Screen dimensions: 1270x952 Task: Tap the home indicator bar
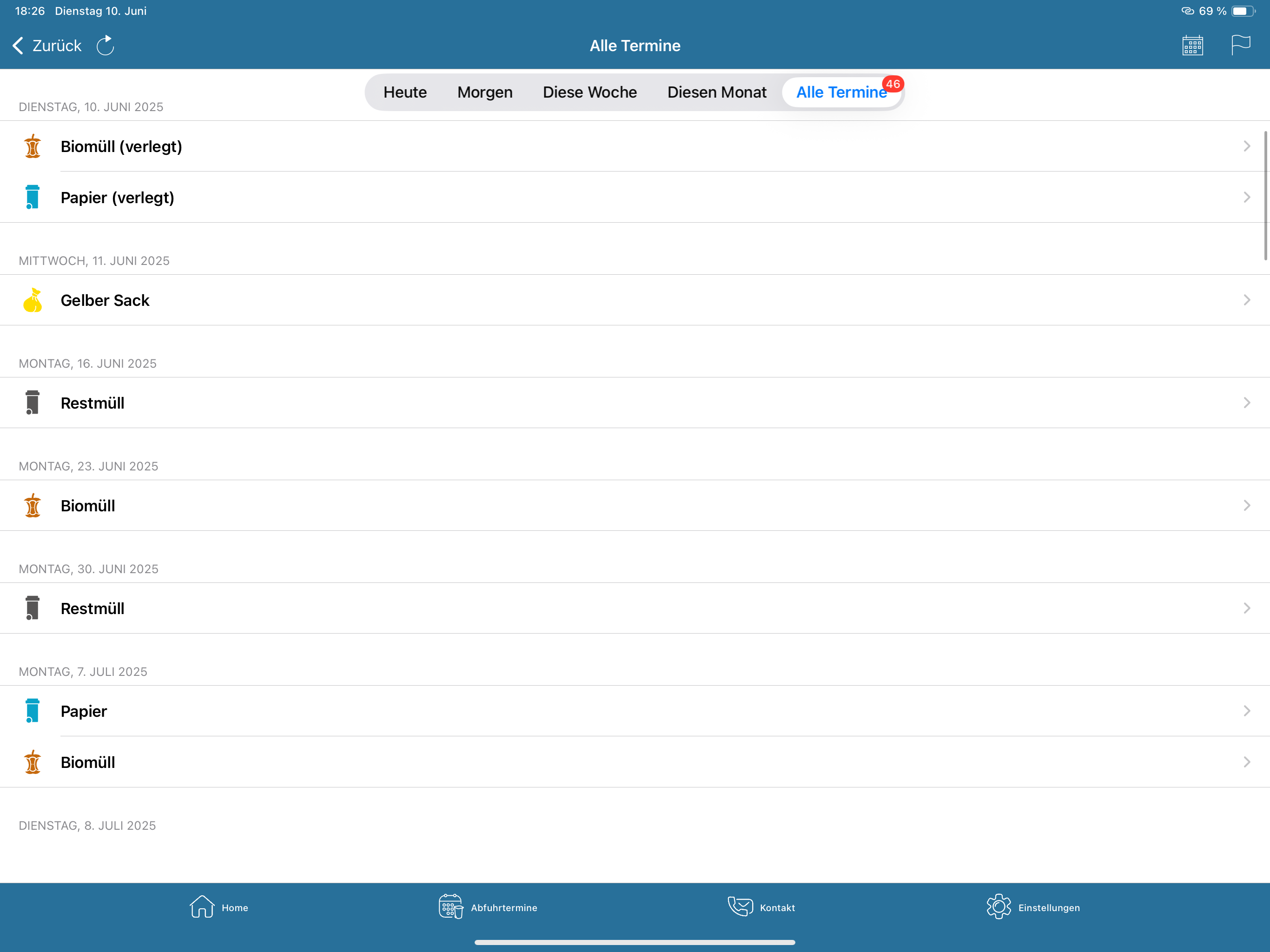pos(635,942)
